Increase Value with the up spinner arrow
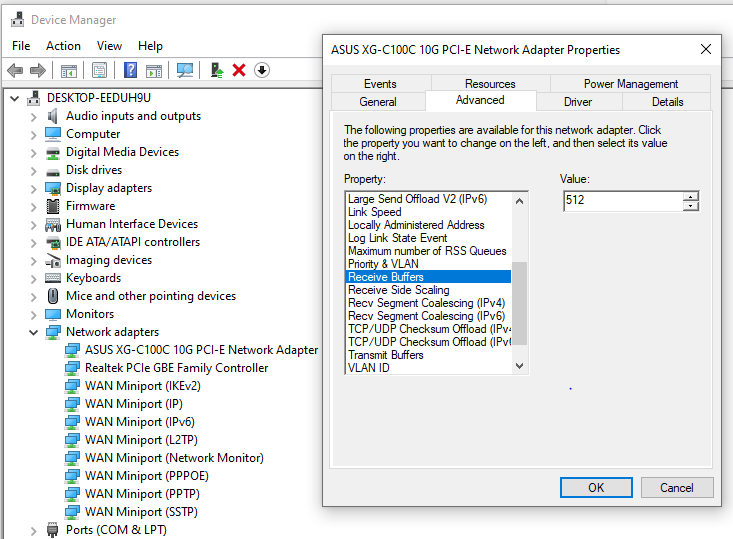 point(691,196)
